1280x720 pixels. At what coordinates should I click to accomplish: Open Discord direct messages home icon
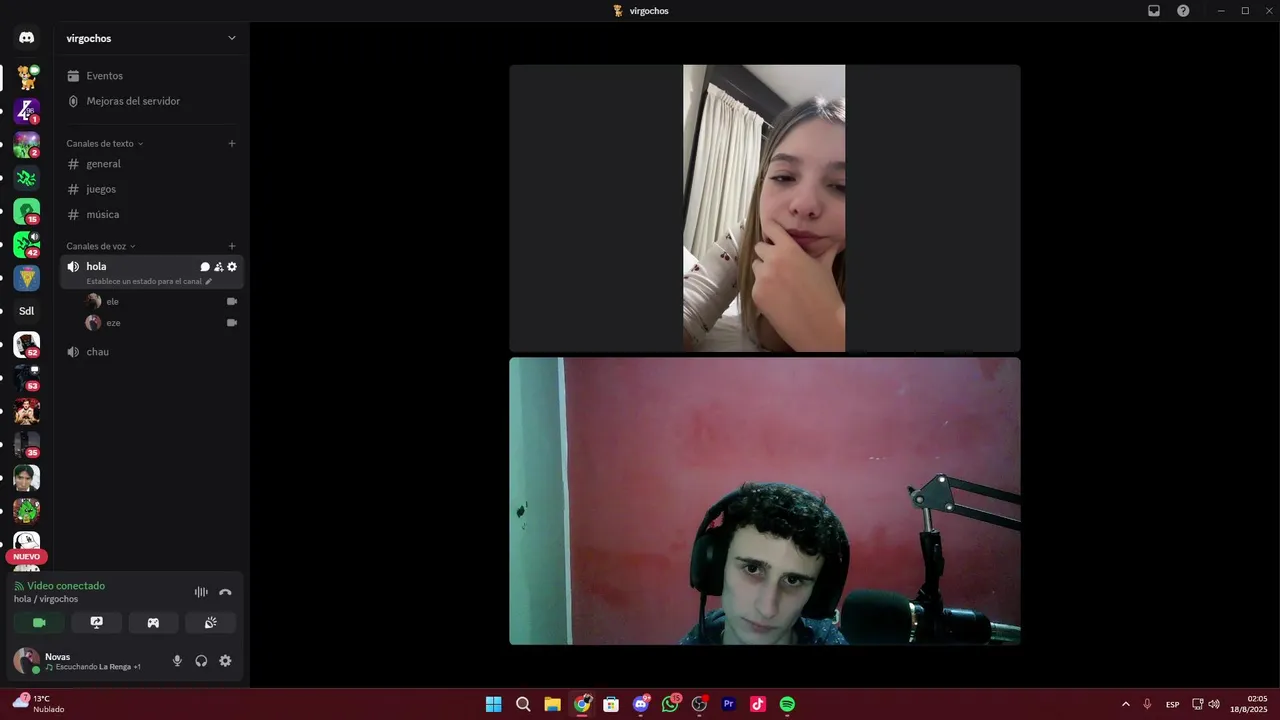point(27,38)
